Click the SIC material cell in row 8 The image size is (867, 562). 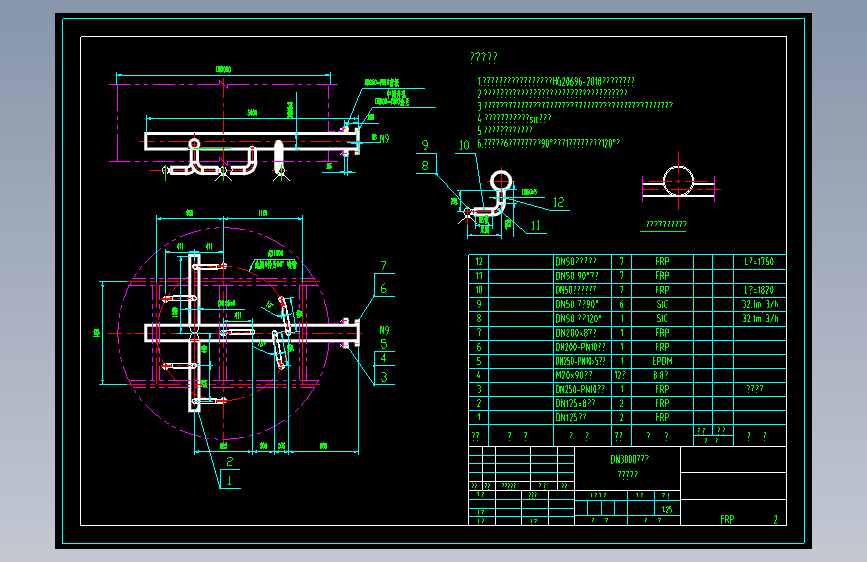(x=662, y=319)
